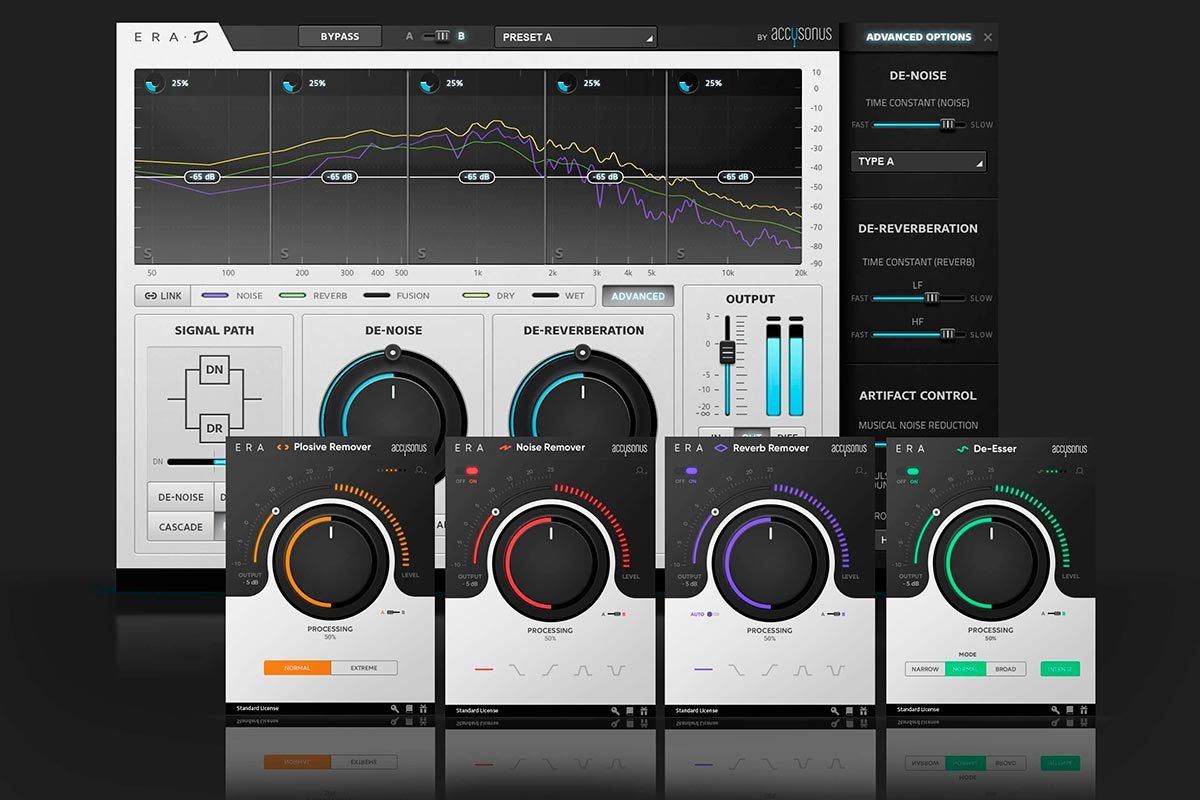Click the -65 dB threshold handle in band two
Viewport: 1200px width, 800px height.
339,177
